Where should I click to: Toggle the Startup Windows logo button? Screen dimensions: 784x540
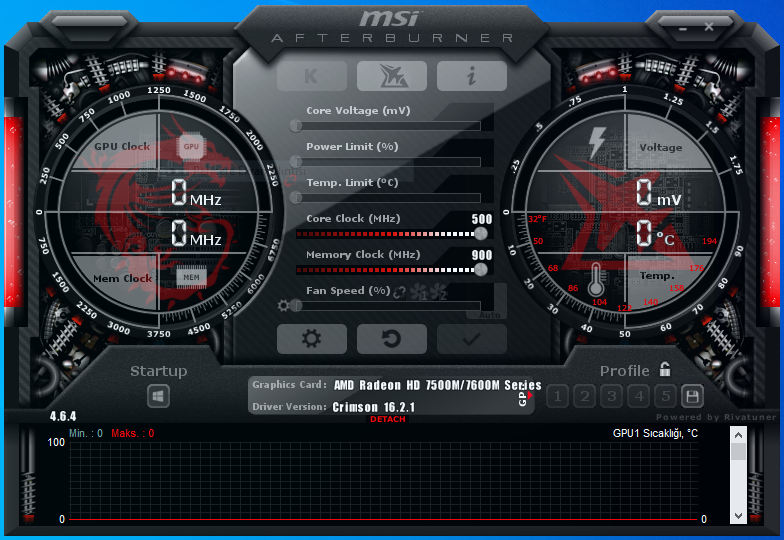(x=158, y=397)
